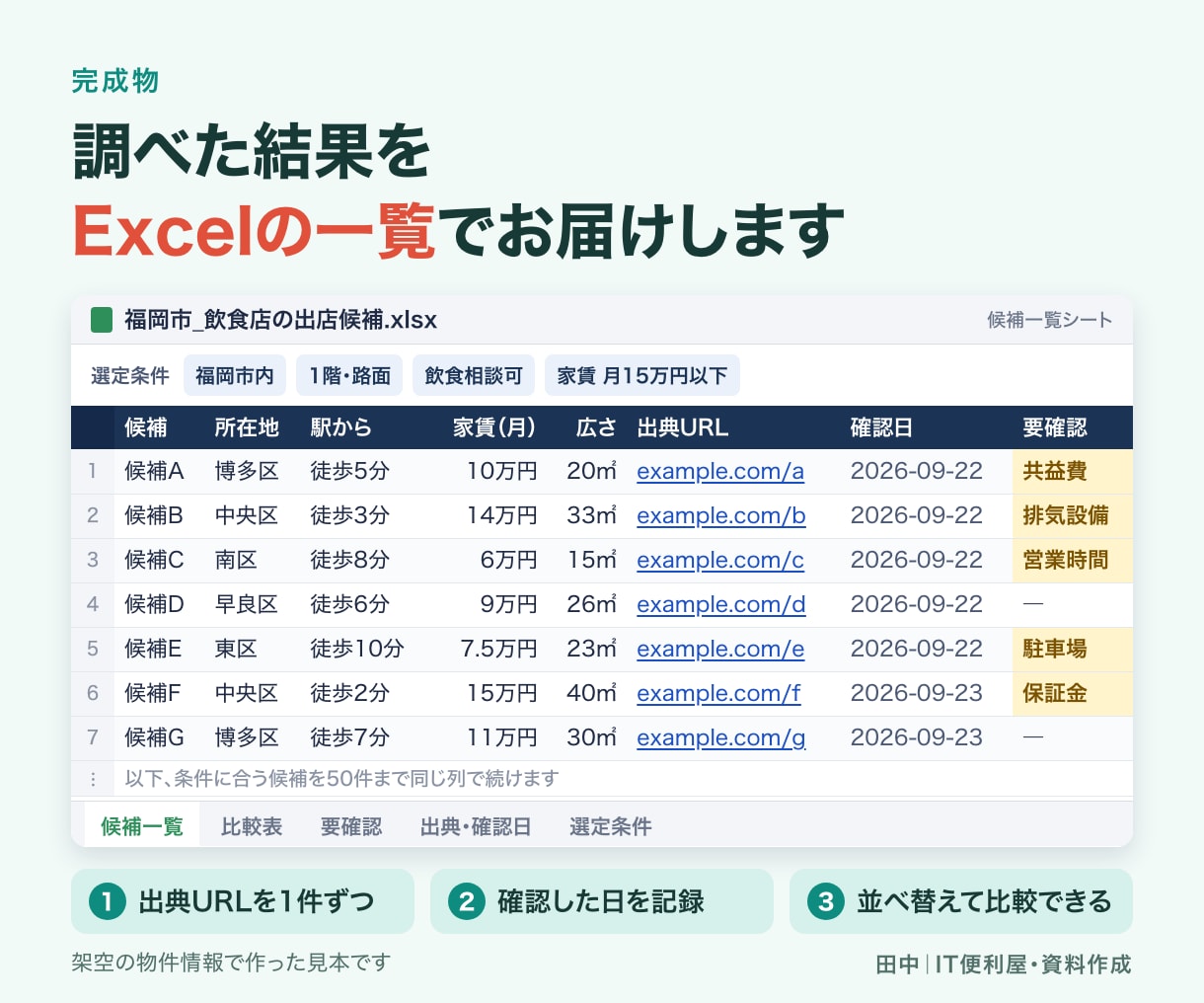This screenshot has height=1003, width=1204.
Task: Click the 徒歩2分 cell
Action: [x=350, y=693]
